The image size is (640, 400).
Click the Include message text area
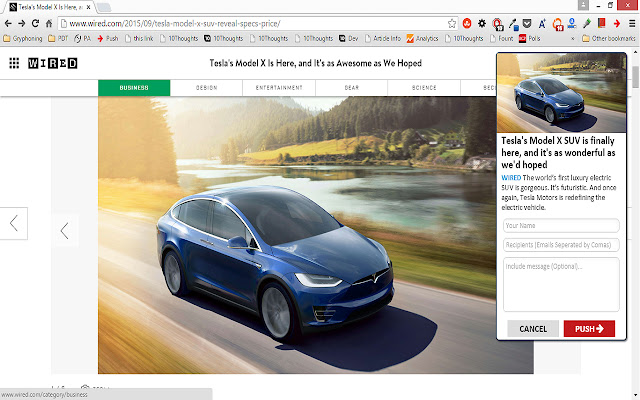coord(561,284)
